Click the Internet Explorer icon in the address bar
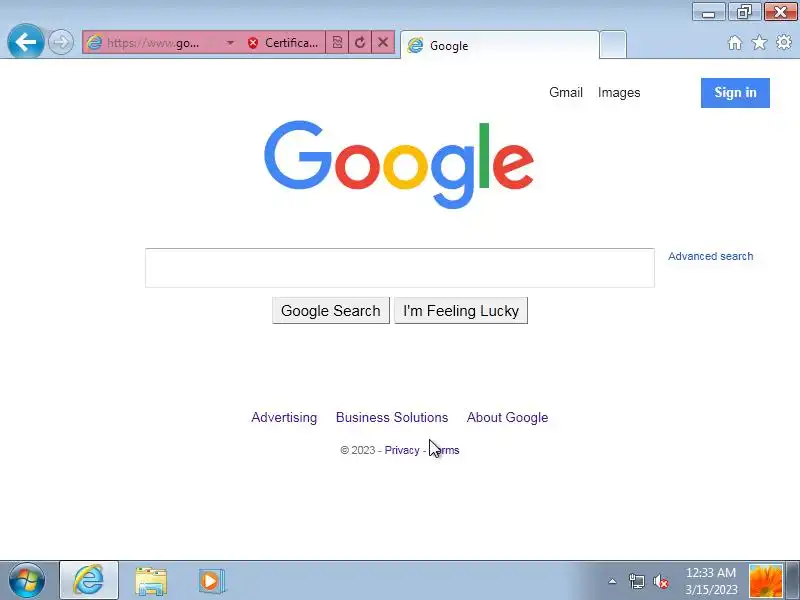This screenshot has width=800, height=600. pyautogui.click(x=94, y=42)
